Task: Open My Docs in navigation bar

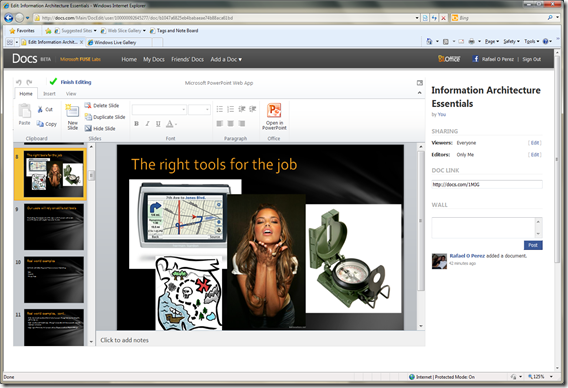Action: click(154, 59)
